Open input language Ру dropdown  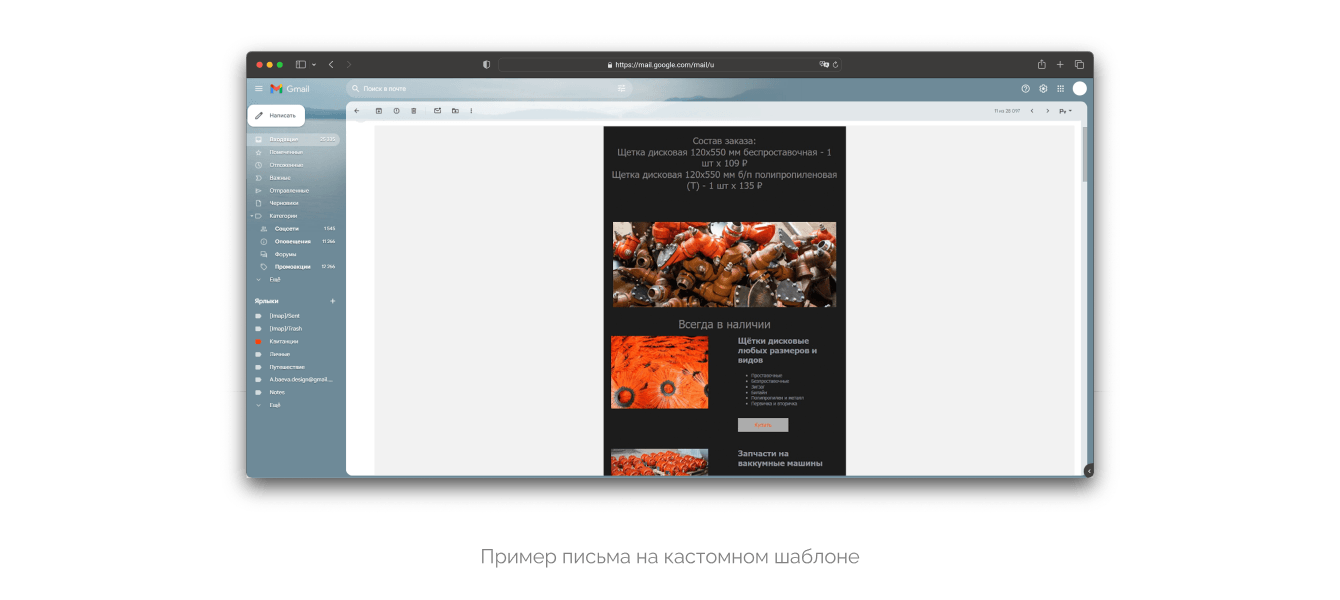coord(1067,111)
